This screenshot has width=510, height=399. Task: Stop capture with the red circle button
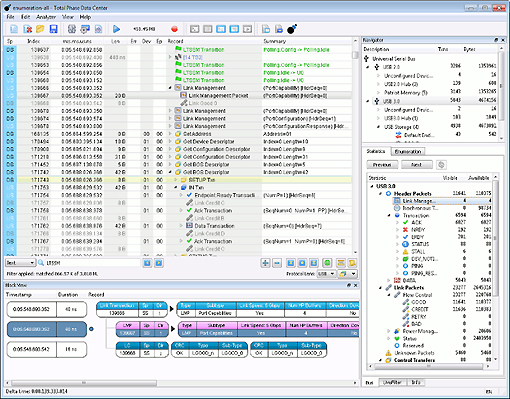click(174, 29)
